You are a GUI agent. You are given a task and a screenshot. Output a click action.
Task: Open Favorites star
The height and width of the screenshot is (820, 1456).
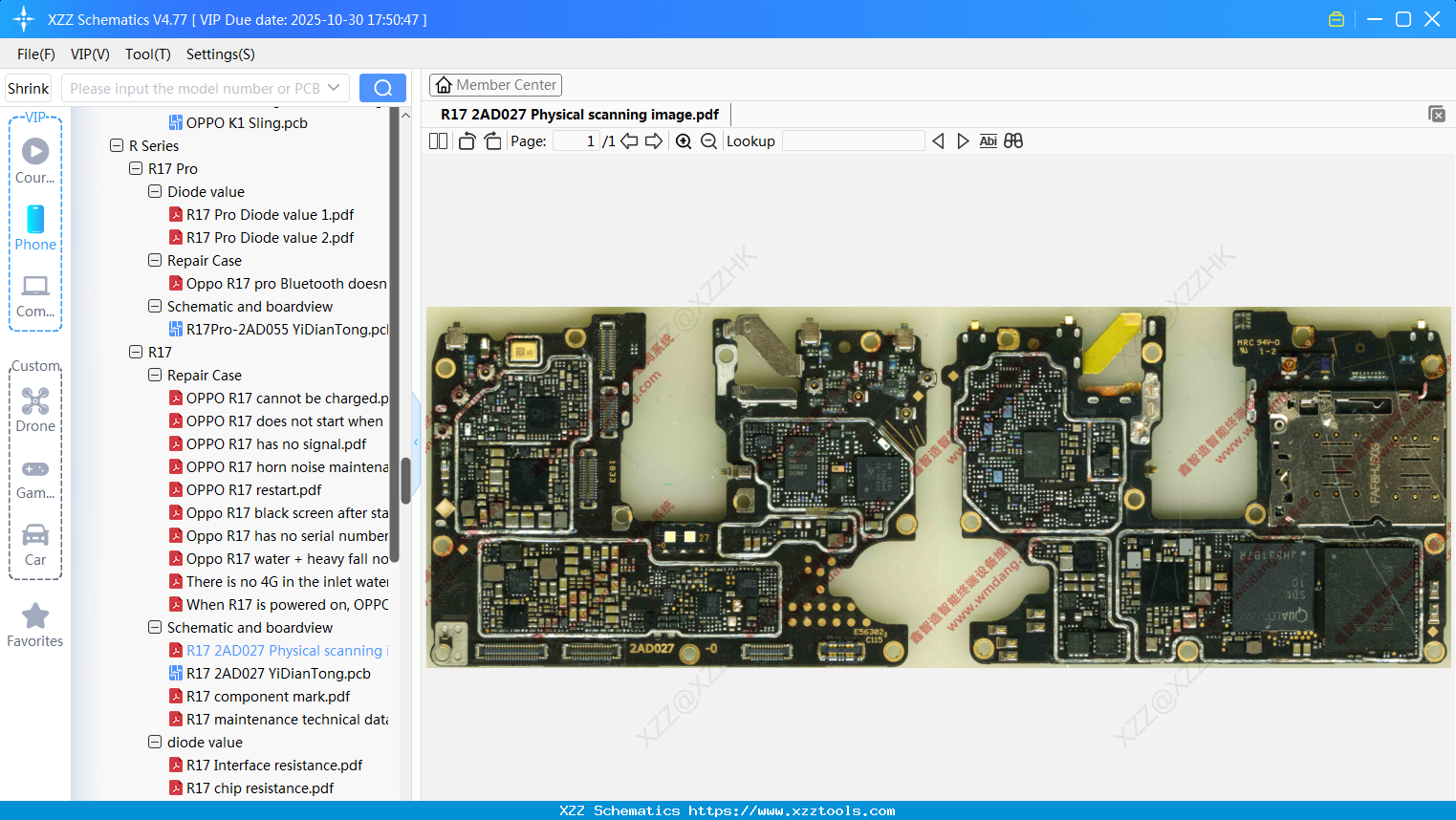(x=35, y=625)
